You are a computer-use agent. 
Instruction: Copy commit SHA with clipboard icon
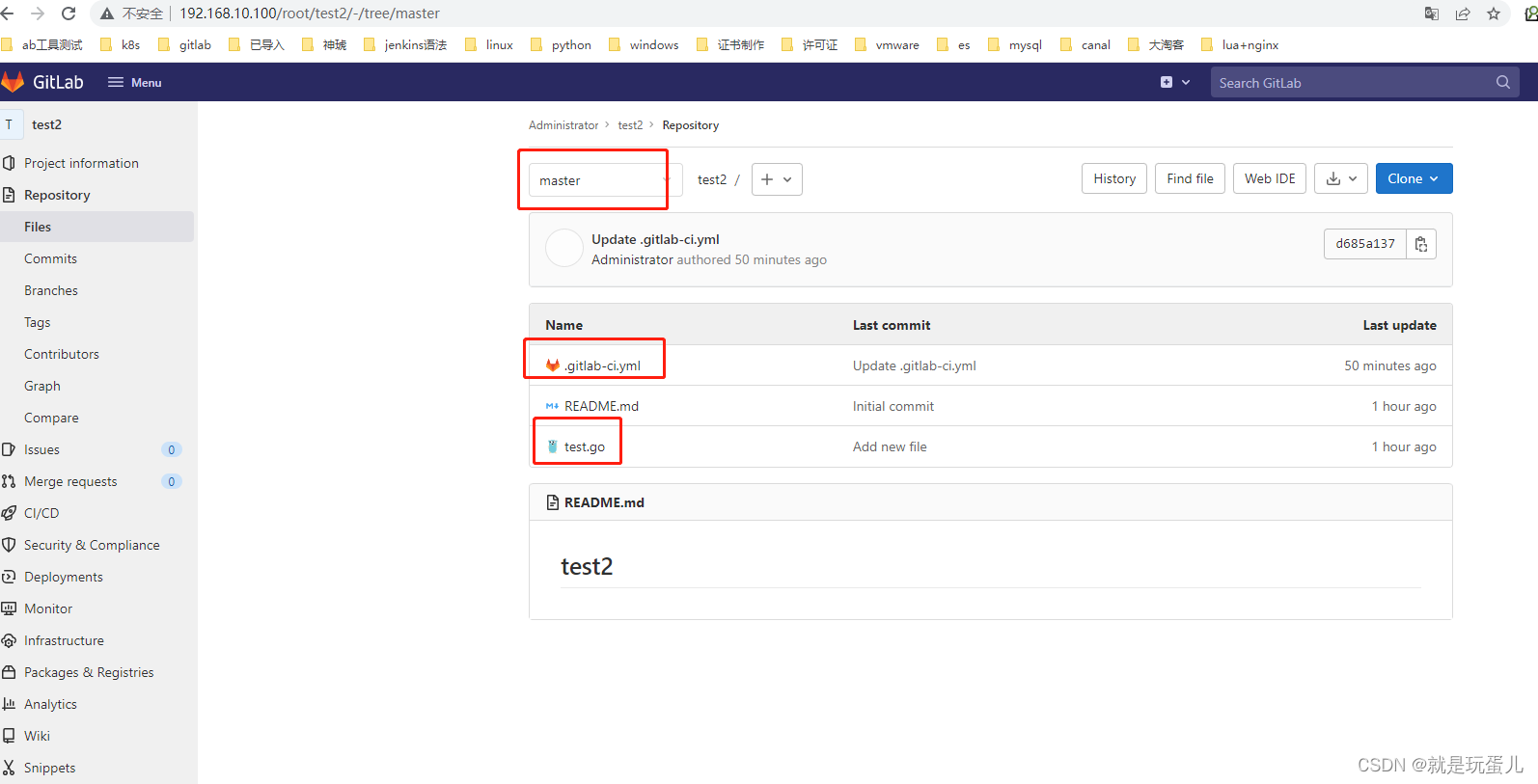pos(1421,244)
